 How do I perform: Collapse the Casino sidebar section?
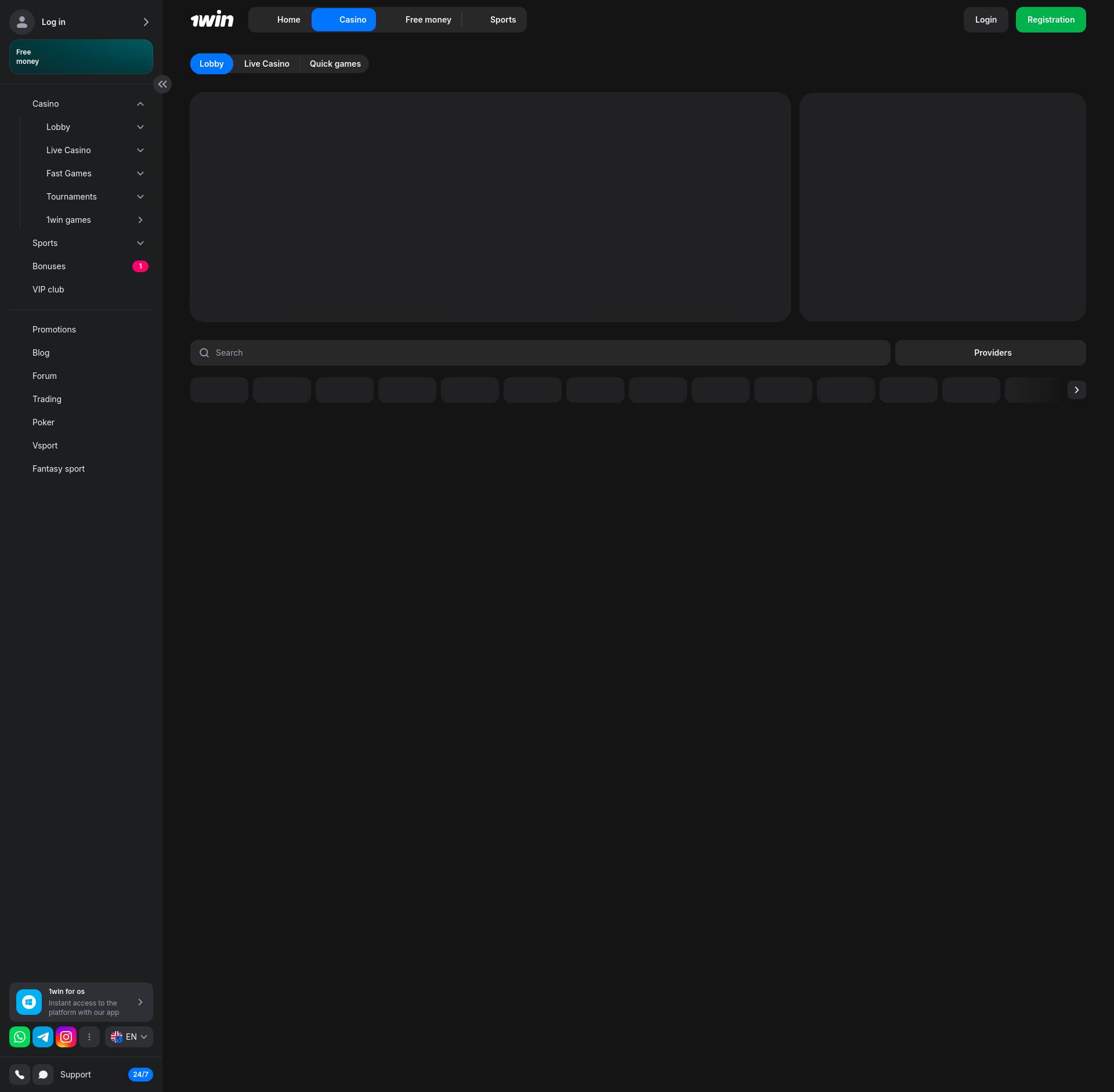[x=140, y=104]
